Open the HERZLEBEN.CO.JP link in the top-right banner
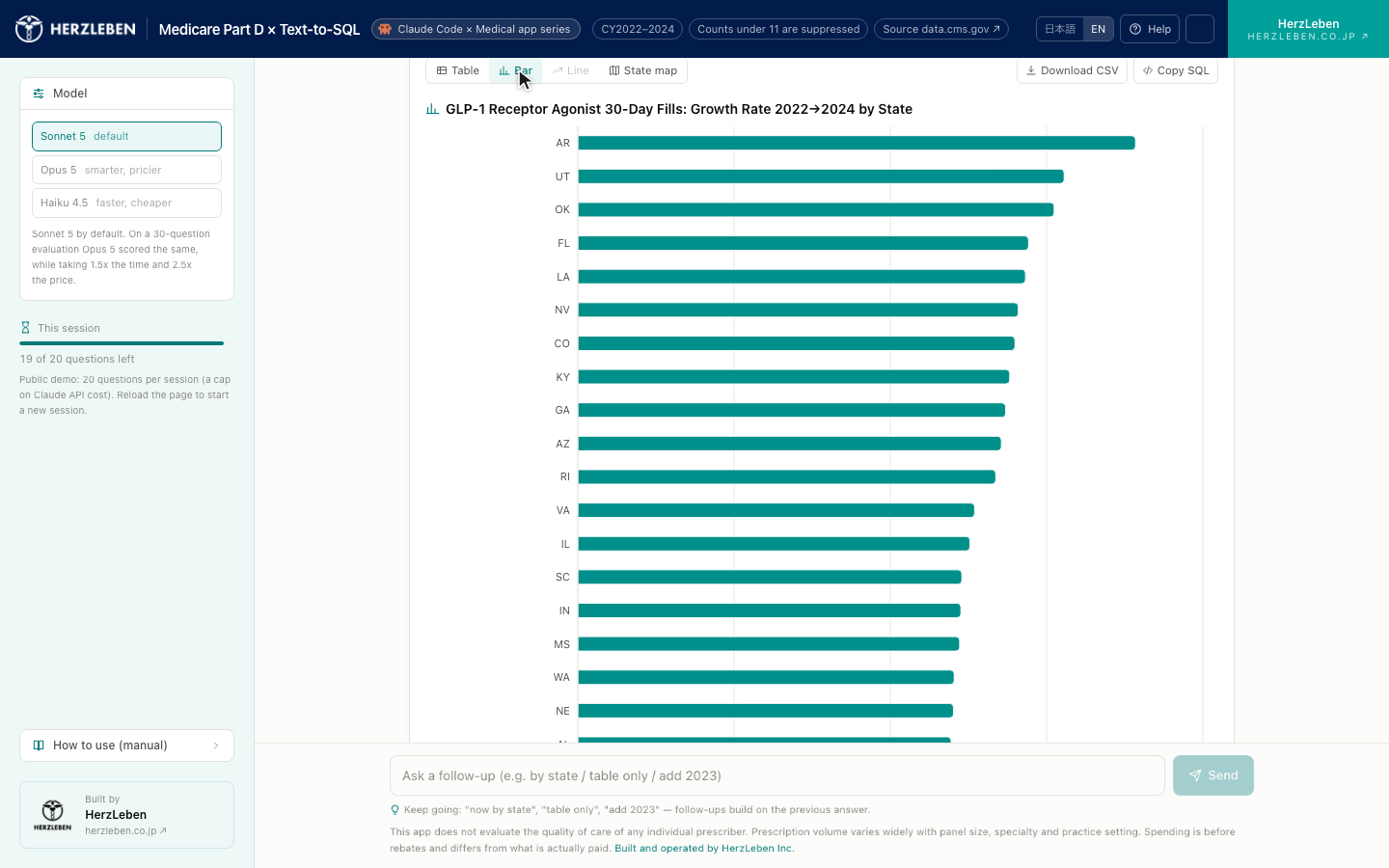 1308,37
